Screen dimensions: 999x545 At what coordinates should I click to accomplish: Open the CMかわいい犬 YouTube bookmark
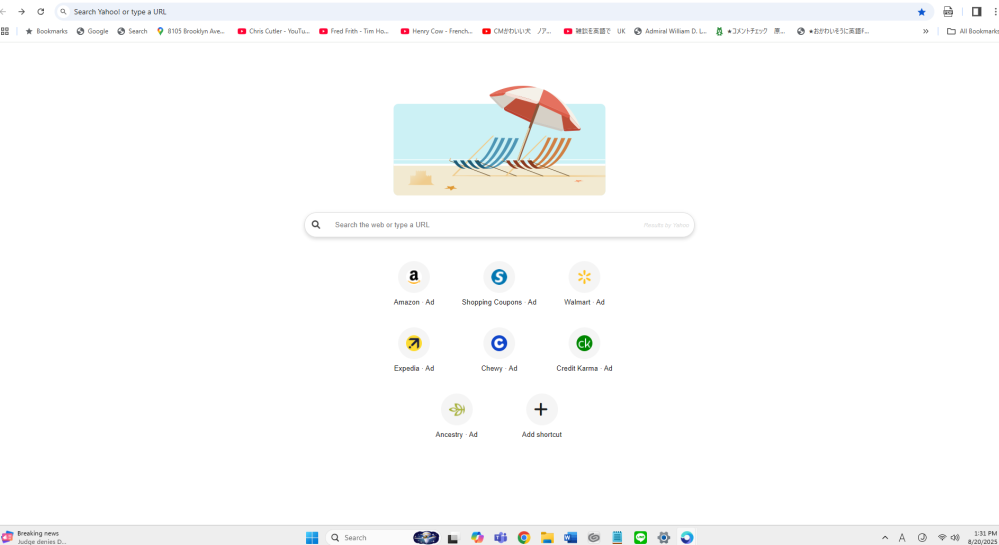(x=517, y=31)
